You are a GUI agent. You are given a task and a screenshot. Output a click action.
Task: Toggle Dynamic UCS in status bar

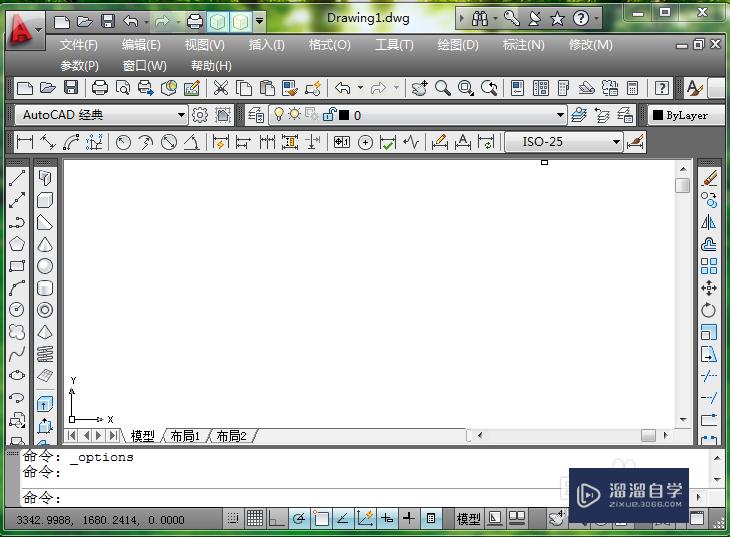click(x=365, y=518)
